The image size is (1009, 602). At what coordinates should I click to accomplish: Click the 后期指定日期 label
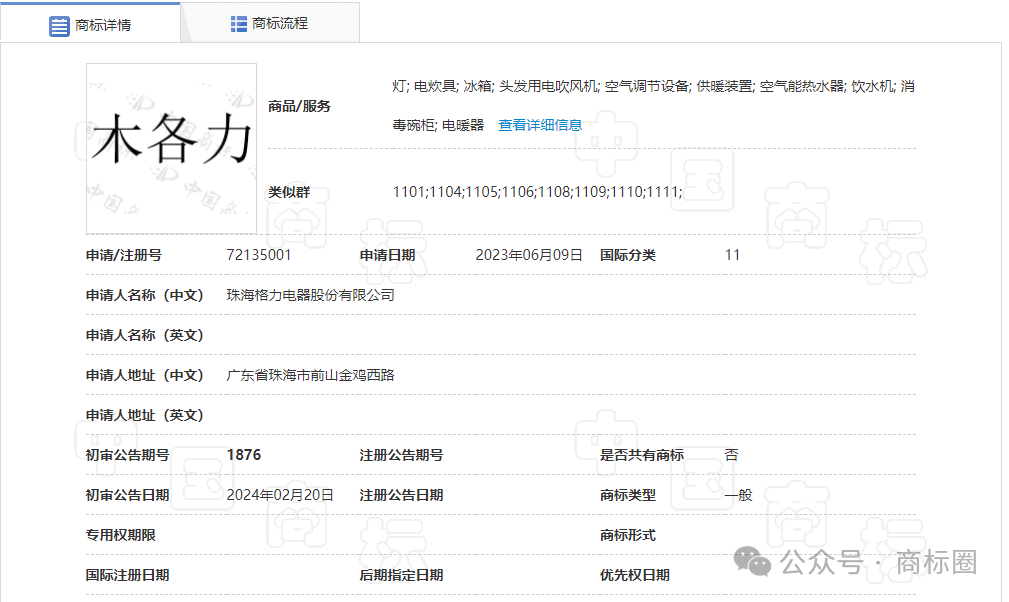tap(401, 575)
